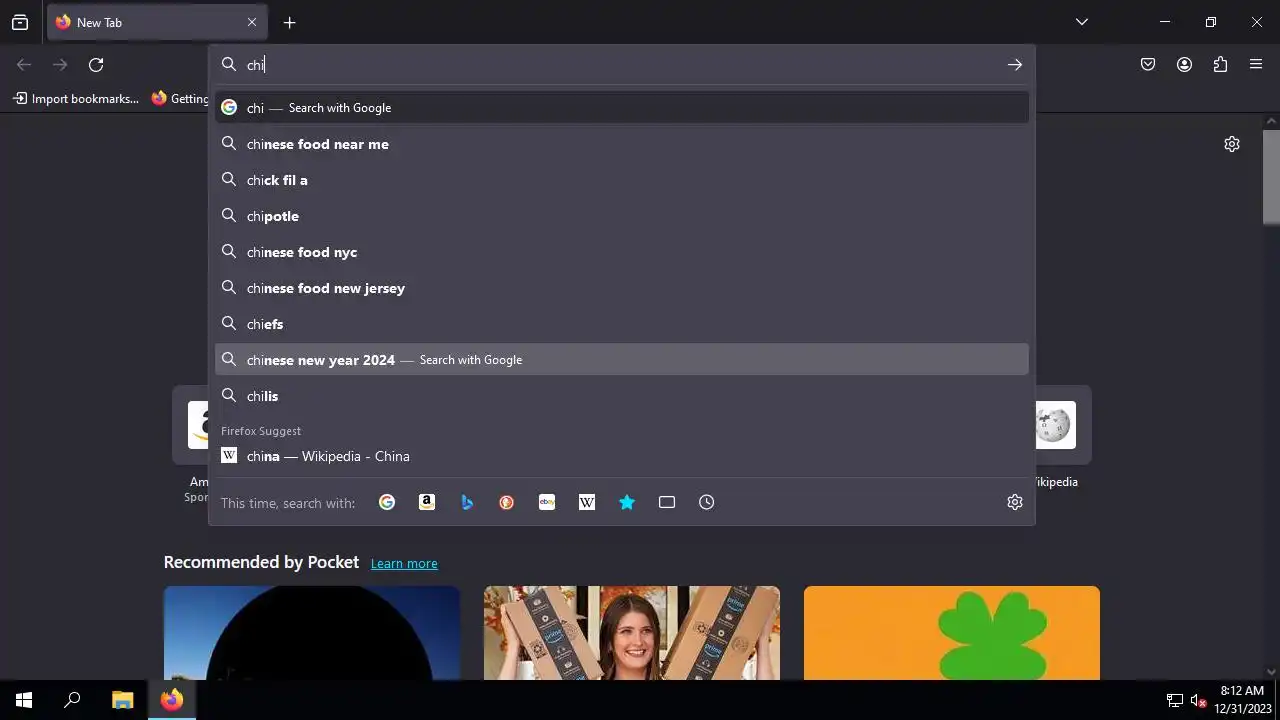Open the Extensions puzzle icon
Image resolution: width=1280 pixels, height=720 pixels.
tap(1220, 65)
